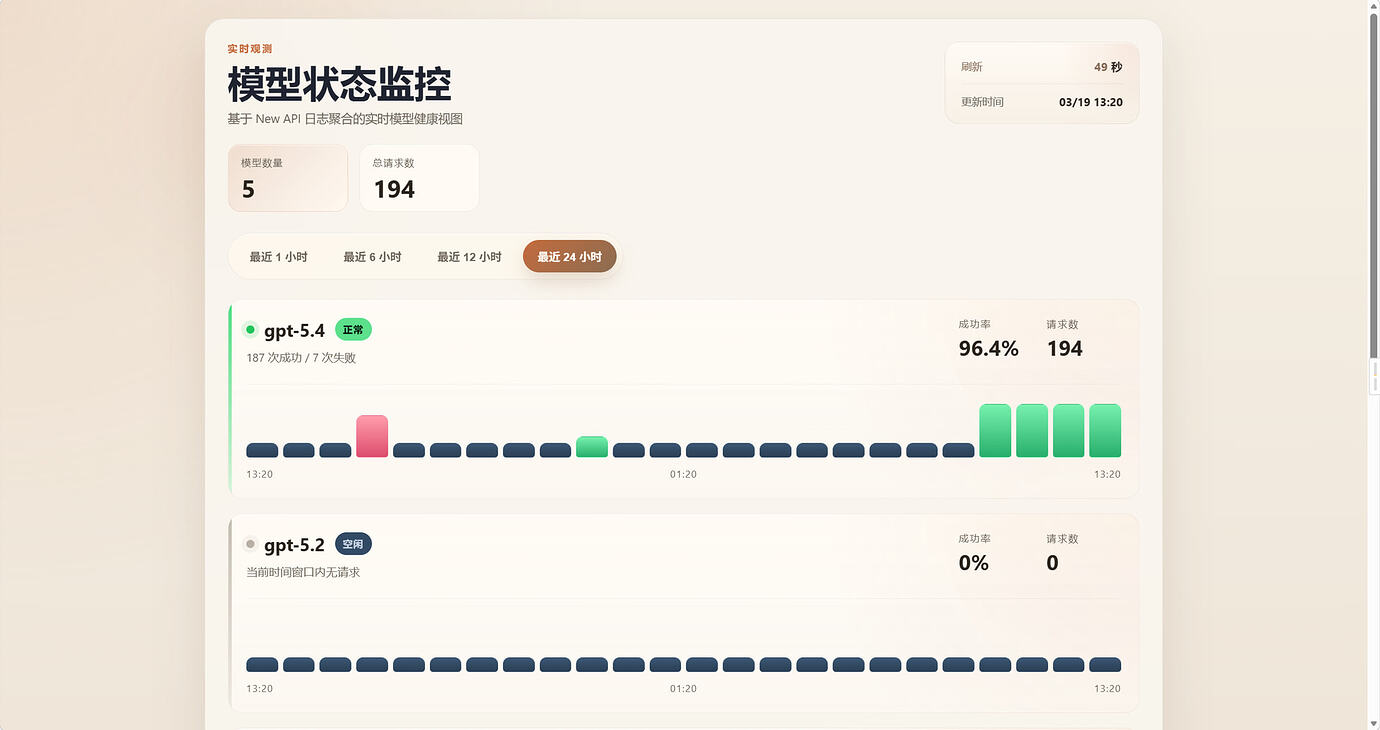This screenshot has width=1380, height=730.
Task: Click the 194 request count in gpt-5.4 card
Action: (x=1065, y=348)
